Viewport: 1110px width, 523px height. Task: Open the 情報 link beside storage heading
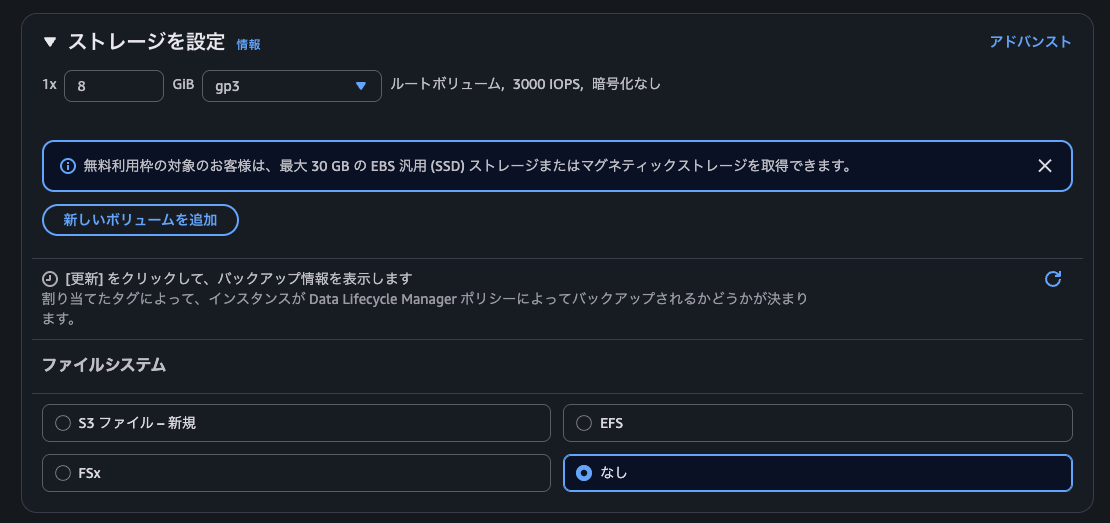[x=248, y=45]
